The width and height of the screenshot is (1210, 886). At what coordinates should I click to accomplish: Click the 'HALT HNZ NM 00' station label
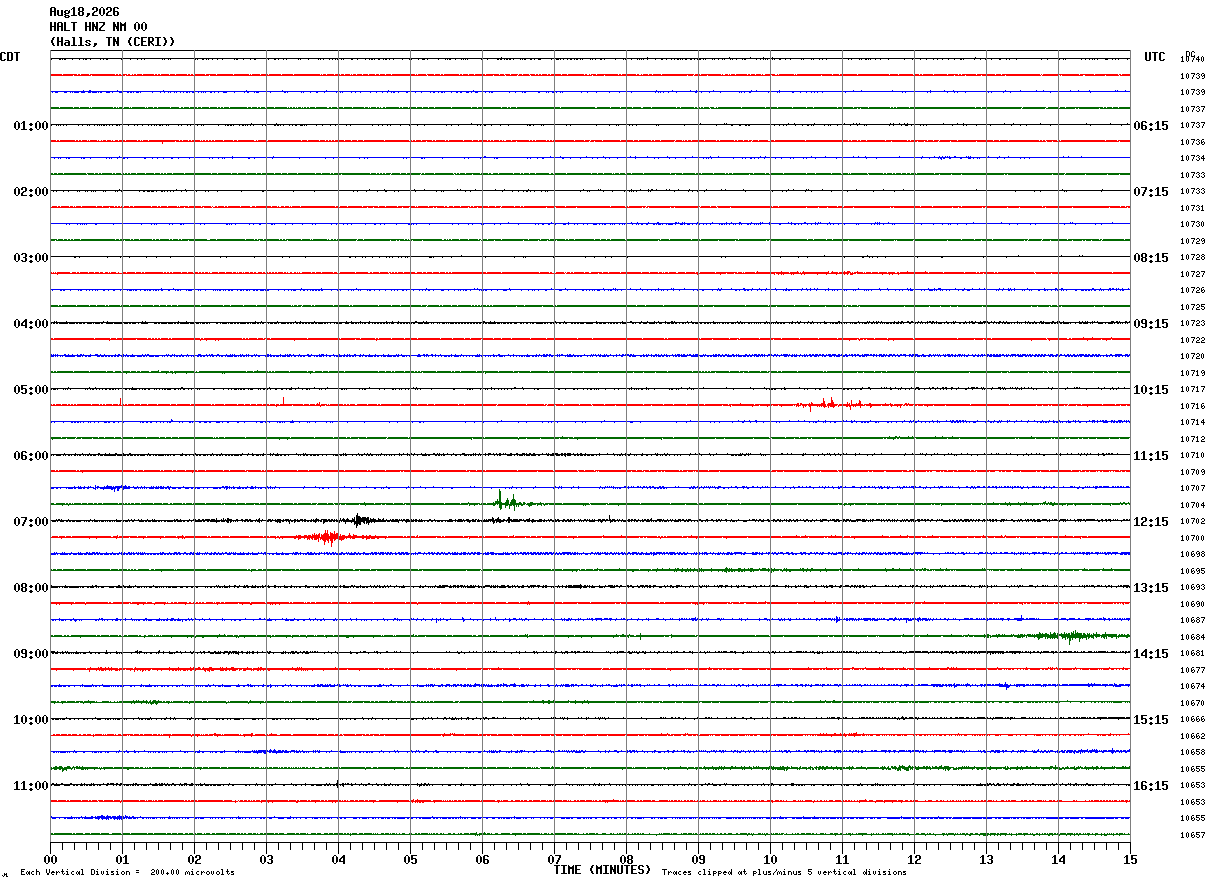[x=98, y=27]
